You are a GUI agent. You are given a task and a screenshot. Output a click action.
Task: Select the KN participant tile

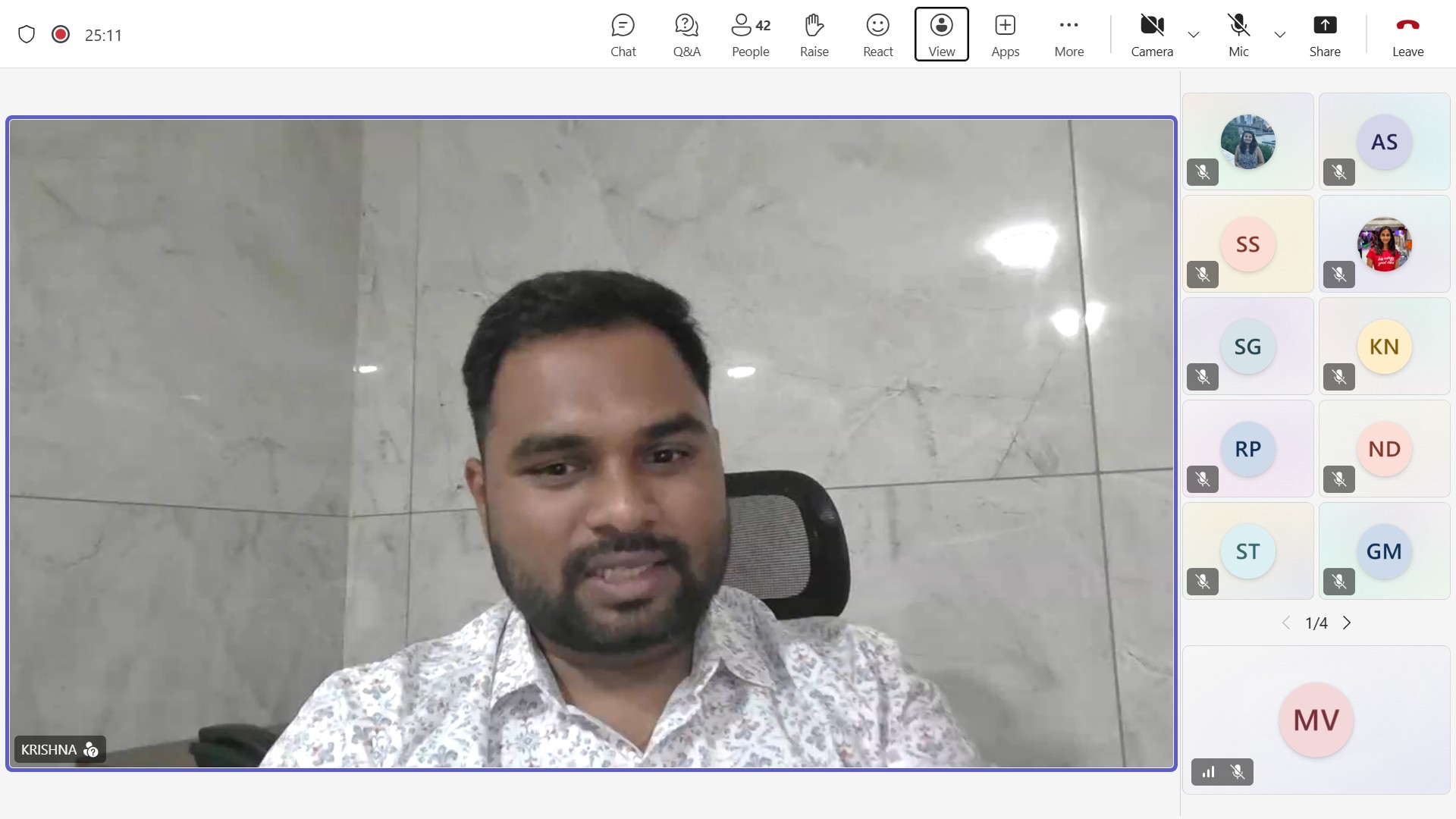click(x=1384, y=347)
